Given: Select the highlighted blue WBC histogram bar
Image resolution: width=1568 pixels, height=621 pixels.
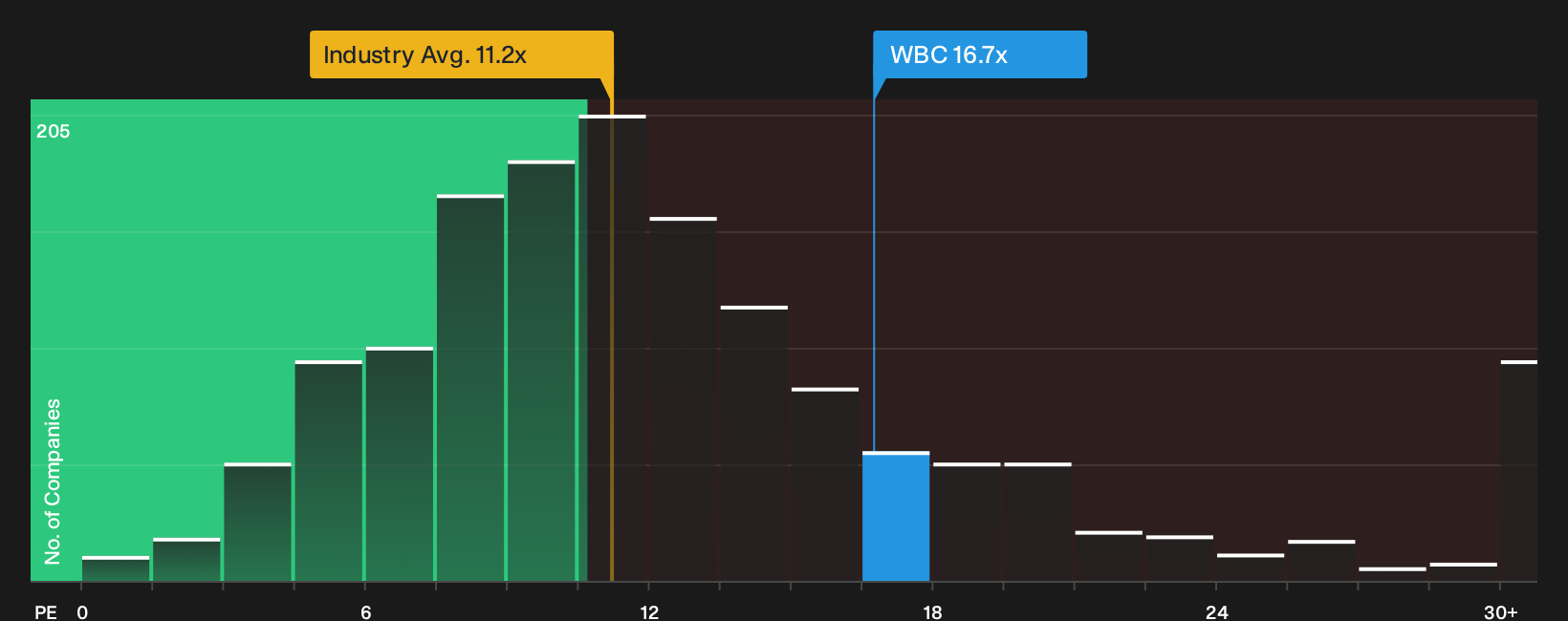Looking at the screenshot, I should [896, 516].
